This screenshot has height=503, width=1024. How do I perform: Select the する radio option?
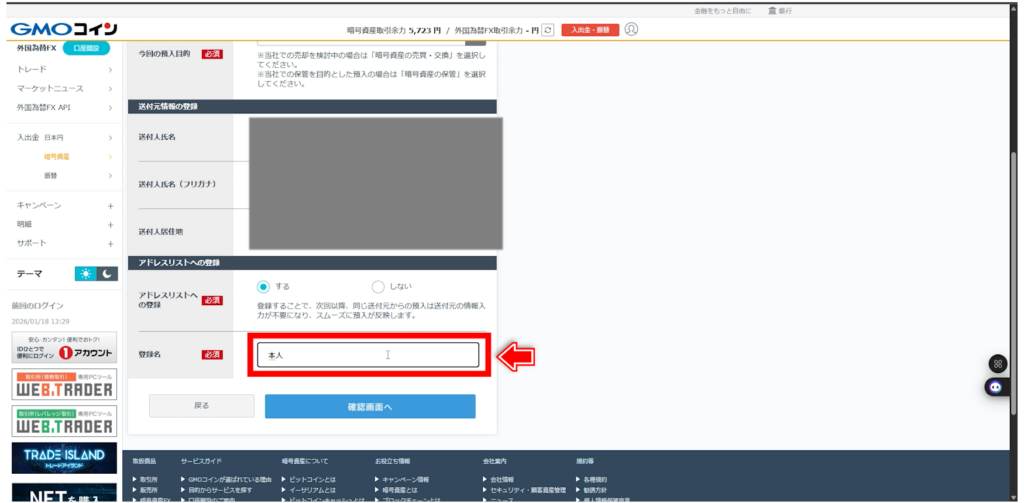coord(264,286)
